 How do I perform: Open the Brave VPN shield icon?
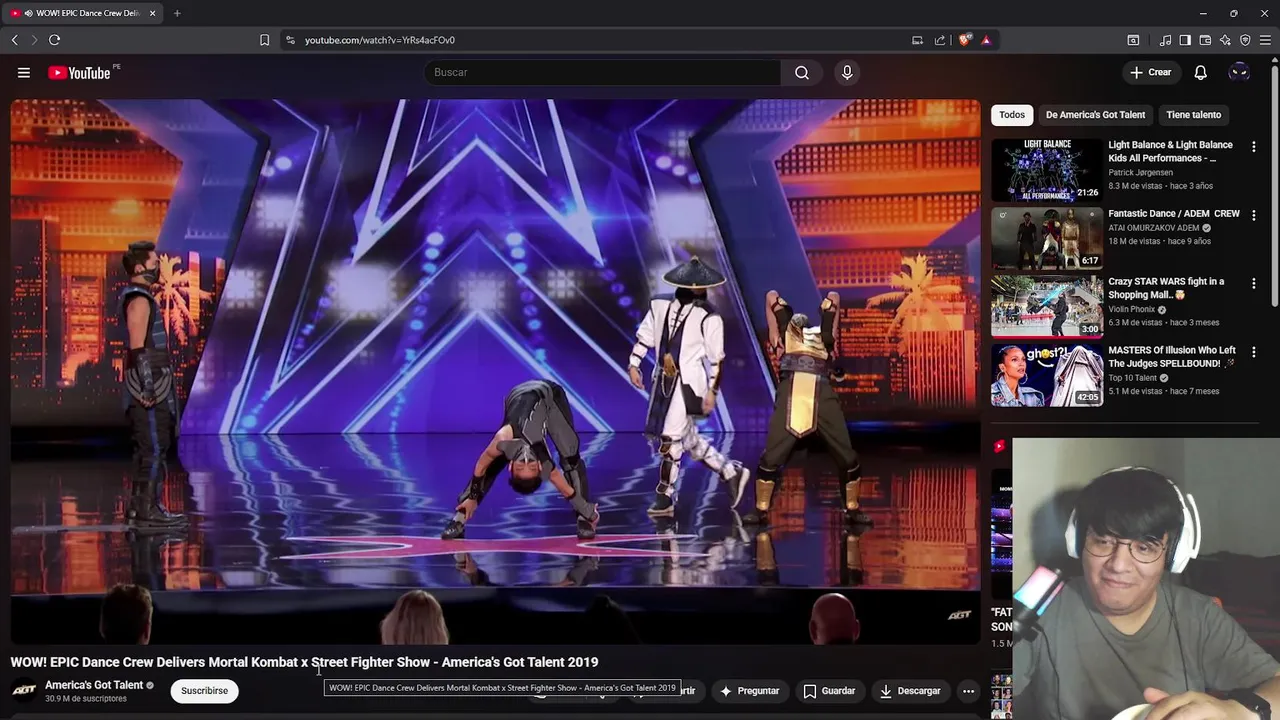[x=1245, y=40]
